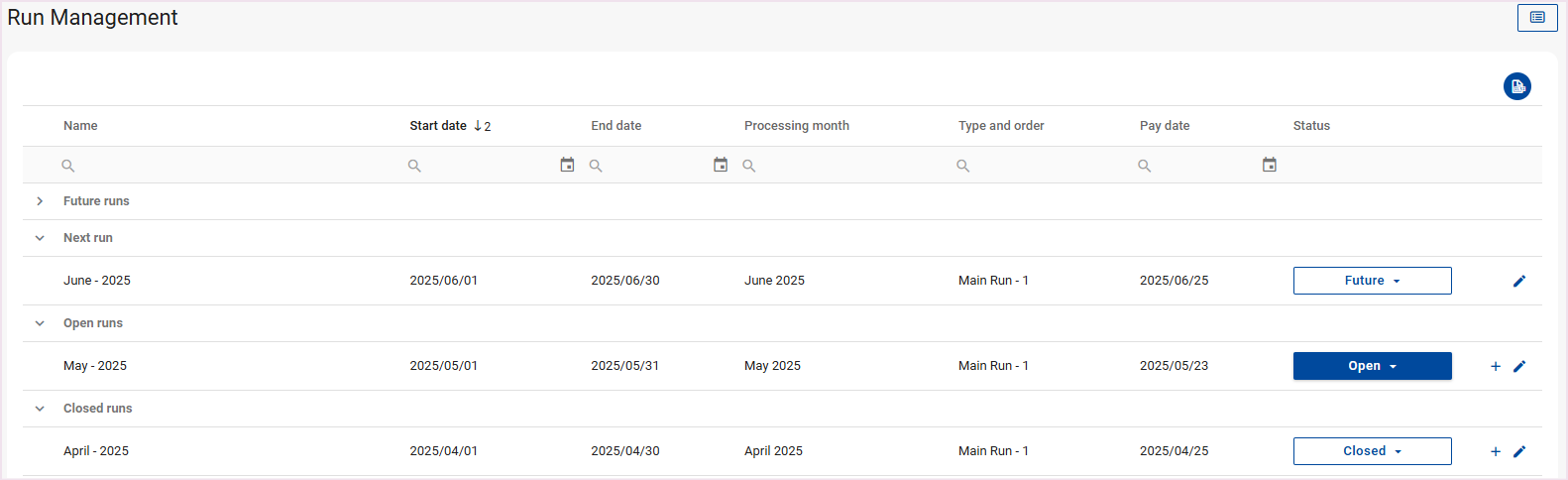Open the End date calendar picker
The height and width of the screenshot is (480, 1568).
721,165
